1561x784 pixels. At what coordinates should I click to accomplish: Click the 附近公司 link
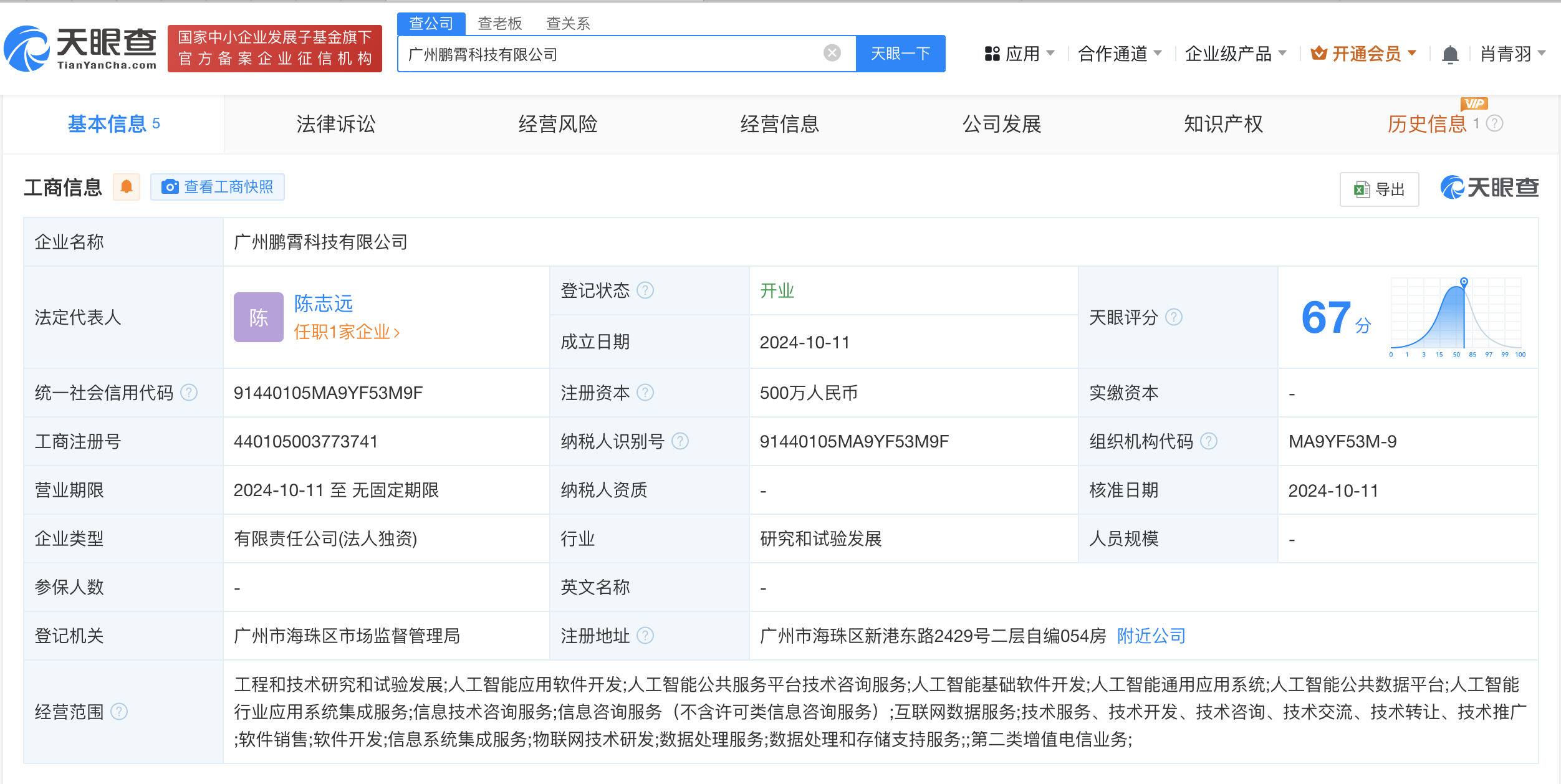[x=1151, y=636]
